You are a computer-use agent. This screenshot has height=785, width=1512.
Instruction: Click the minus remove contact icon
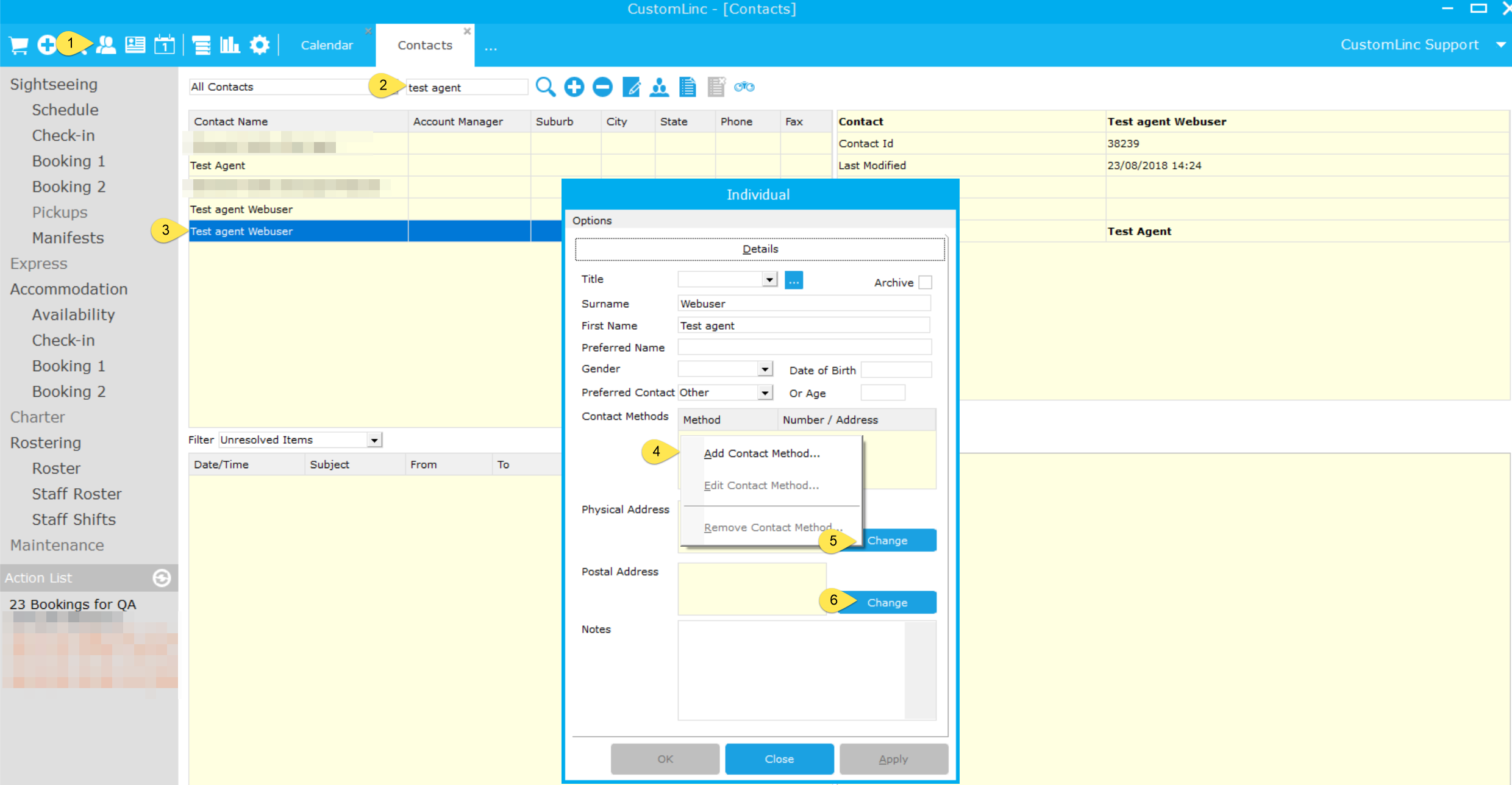point(602,87)
